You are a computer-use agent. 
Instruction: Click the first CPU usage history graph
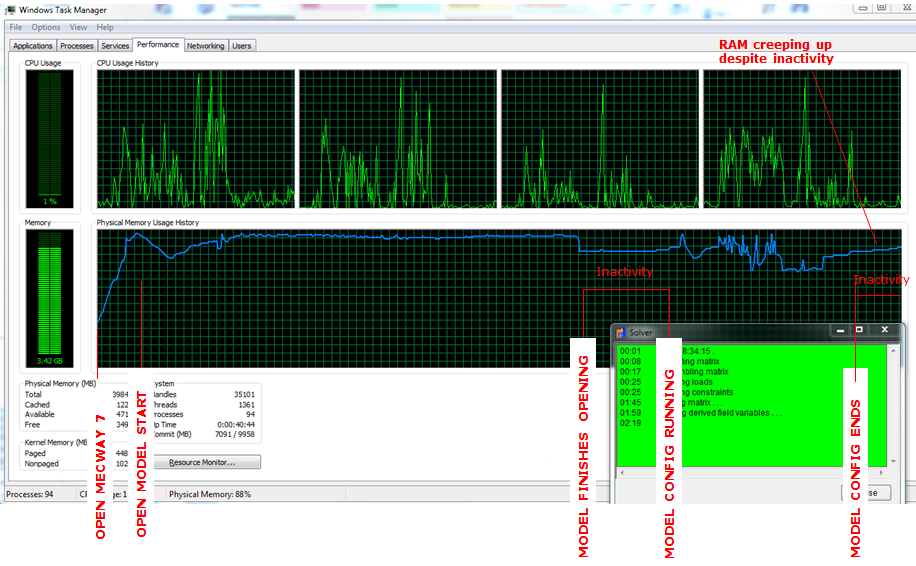click(196, 139)
